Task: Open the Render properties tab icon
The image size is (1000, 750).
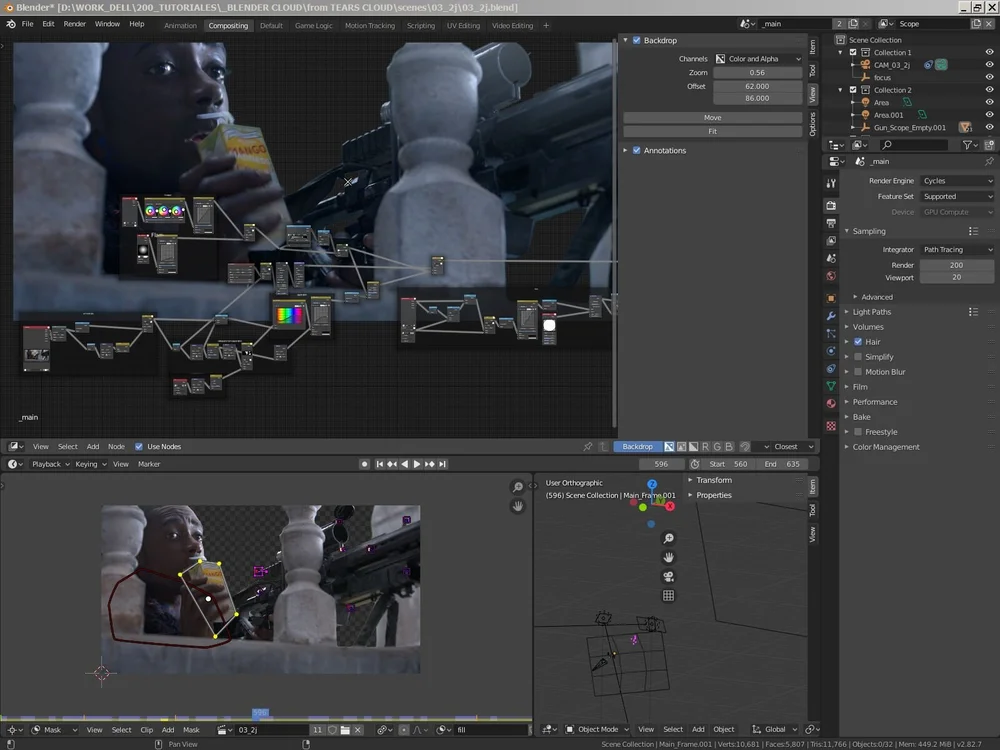Action: pyautogui.click(x=830, y=205)
